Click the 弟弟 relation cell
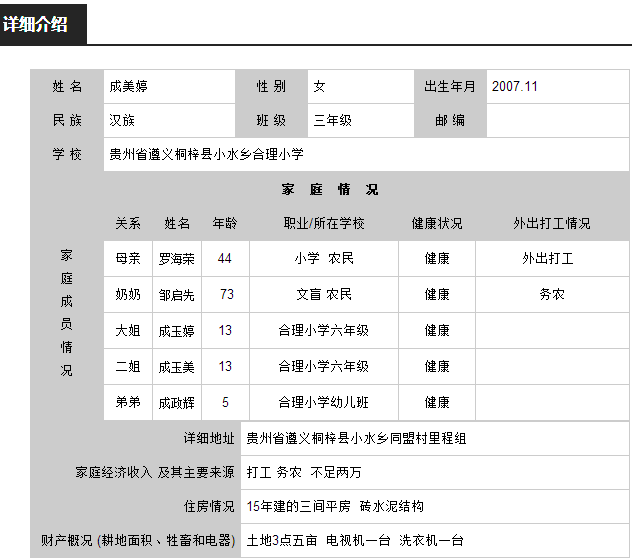 tap(128, 402)
